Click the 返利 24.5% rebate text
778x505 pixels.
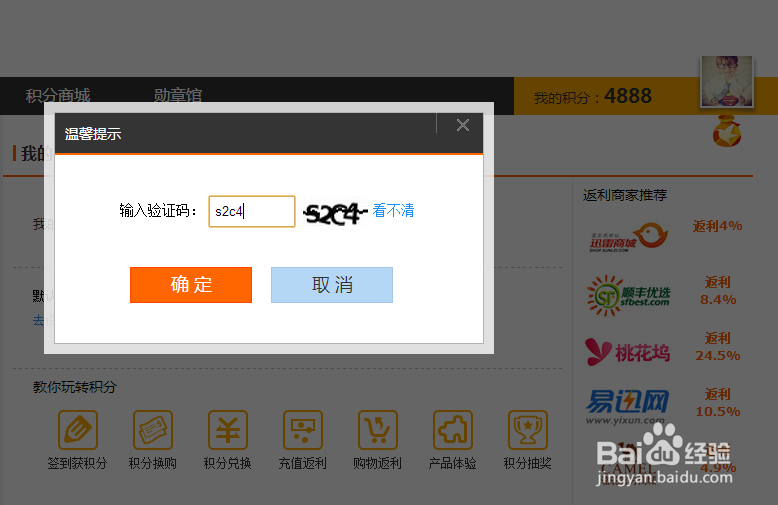point(718,347)
